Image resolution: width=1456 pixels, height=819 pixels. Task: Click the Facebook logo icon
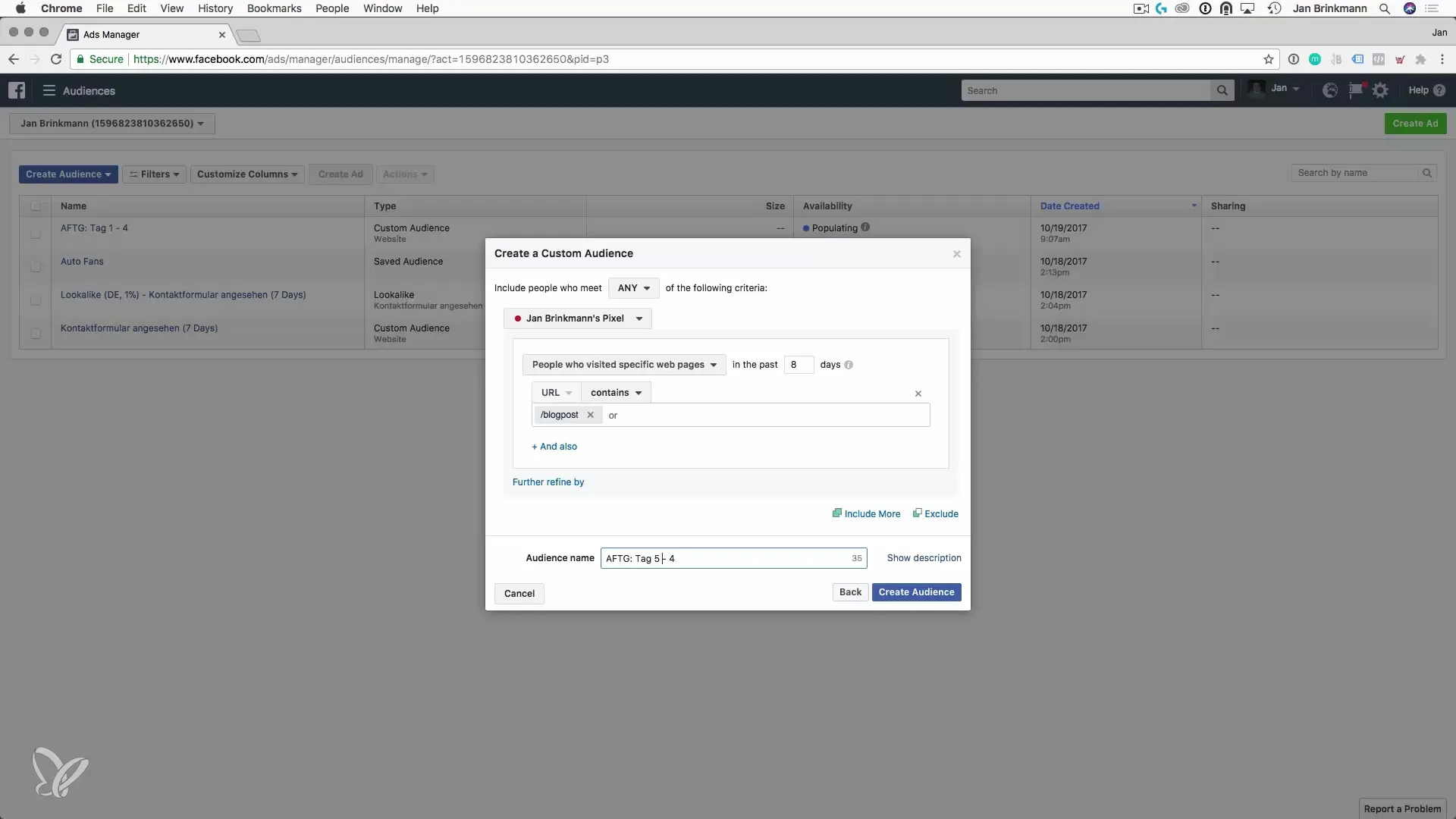click(17, 90)
